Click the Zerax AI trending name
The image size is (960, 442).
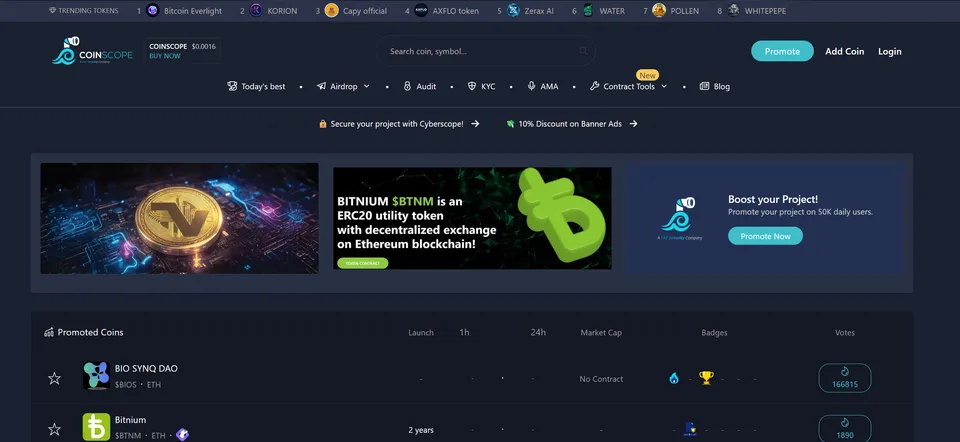539,10
